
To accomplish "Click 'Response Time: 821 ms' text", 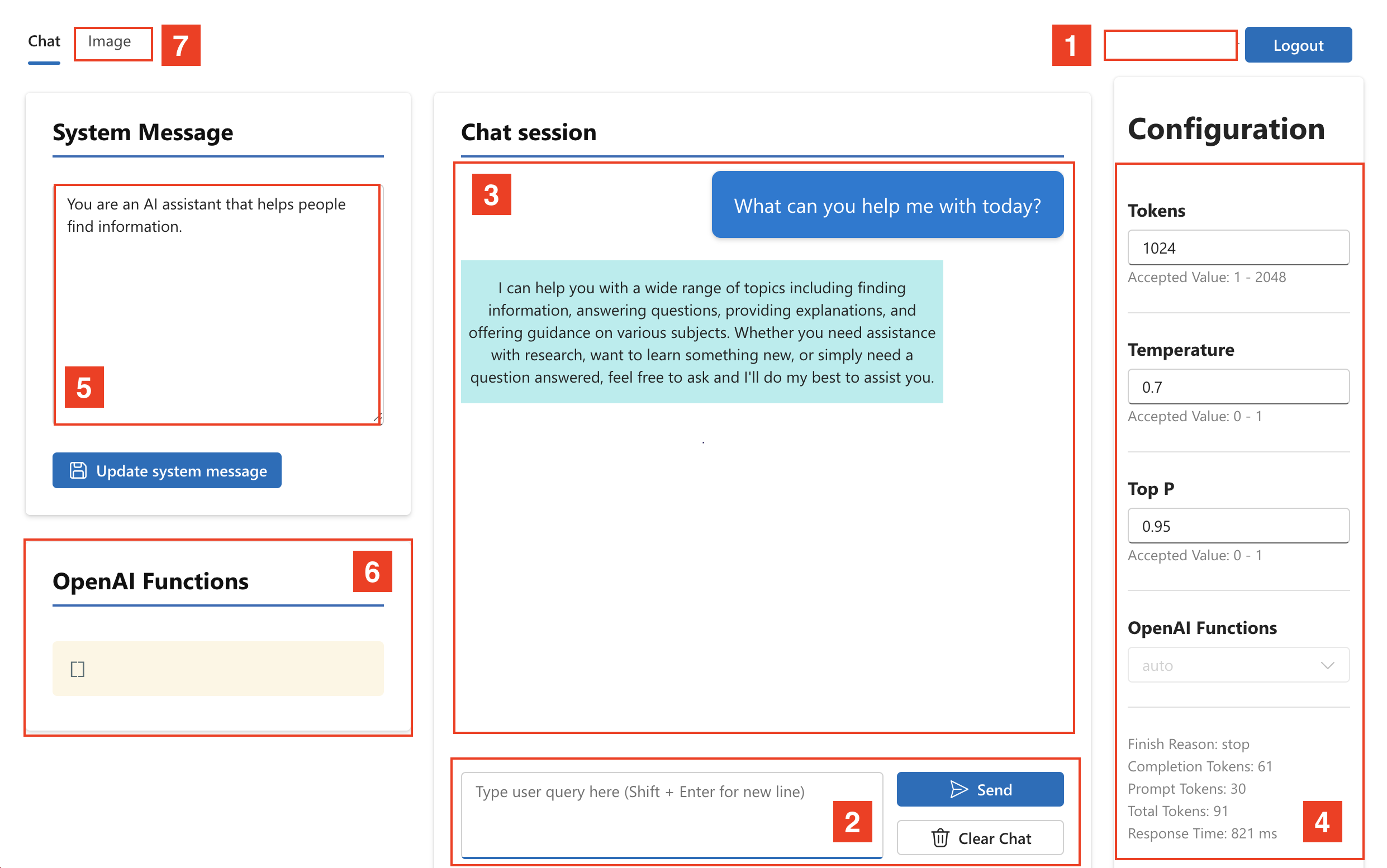I will (x=1201, y=833).
